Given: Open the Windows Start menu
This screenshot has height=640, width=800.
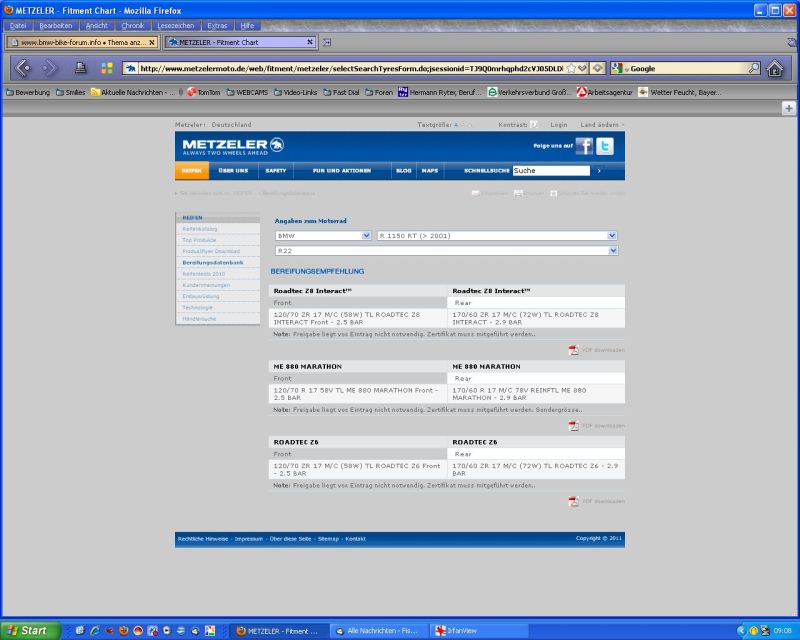Looking at the screenshot, I should pyautogui.click(x=30, y=631).
